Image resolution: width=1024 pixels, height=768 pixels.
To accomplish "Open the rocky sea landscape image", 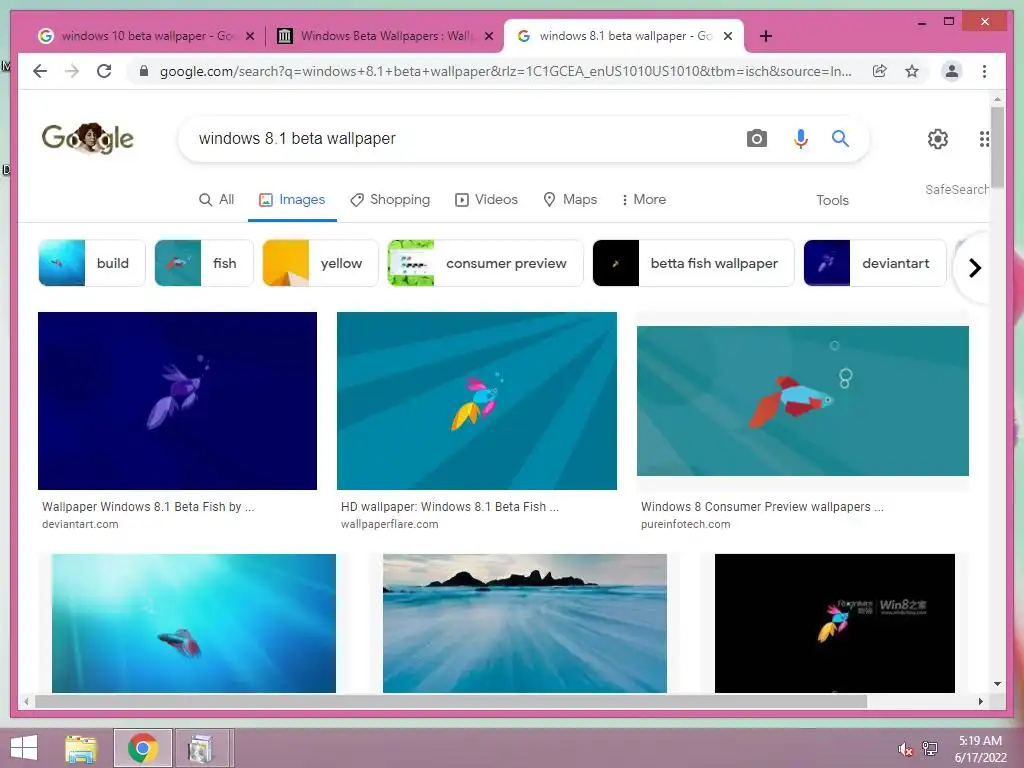I will click(524, 623).
